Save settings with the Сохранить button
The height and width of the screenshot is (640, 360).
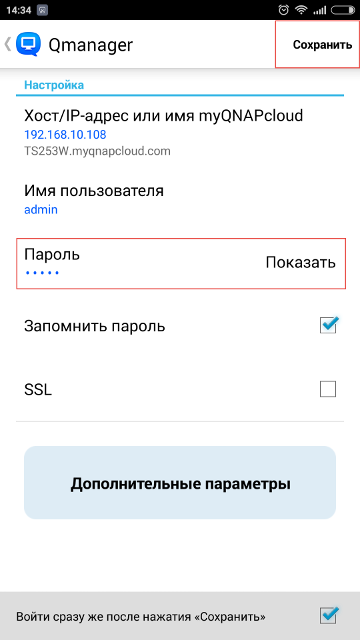[x=322, y=44]
